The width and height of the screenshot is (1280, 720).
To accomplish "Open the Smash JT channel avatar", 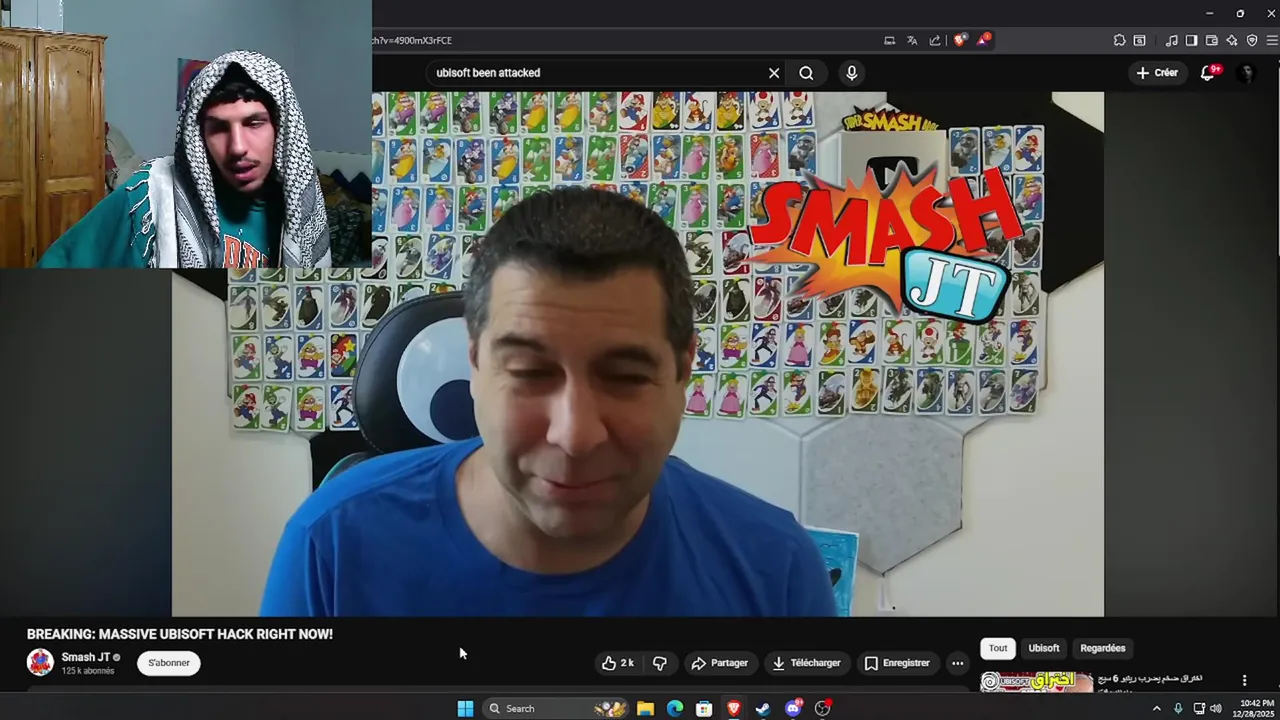I will pos(40,662).
